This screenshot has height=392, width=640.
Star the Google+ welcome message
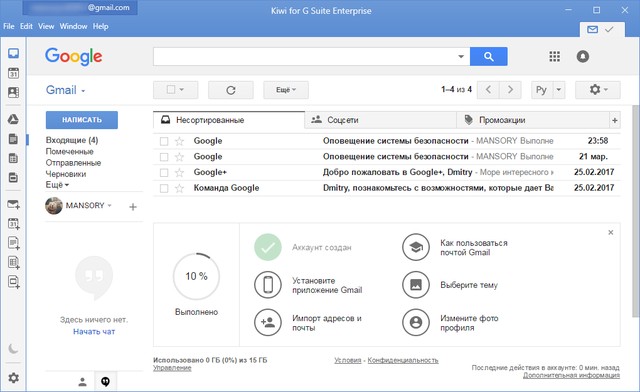pos(179,173)
